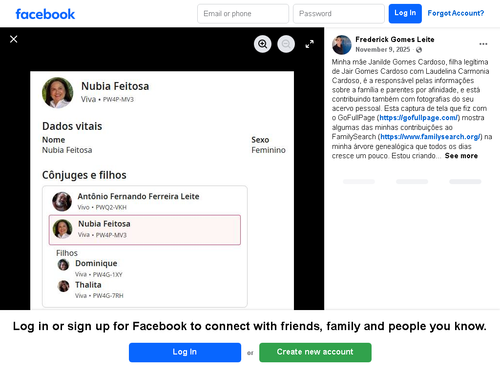The height and width of the screenshot is (375, 500).
Task: Click the bottom blue Log In button
Action: pyautogui.click(x=185, y=352)
